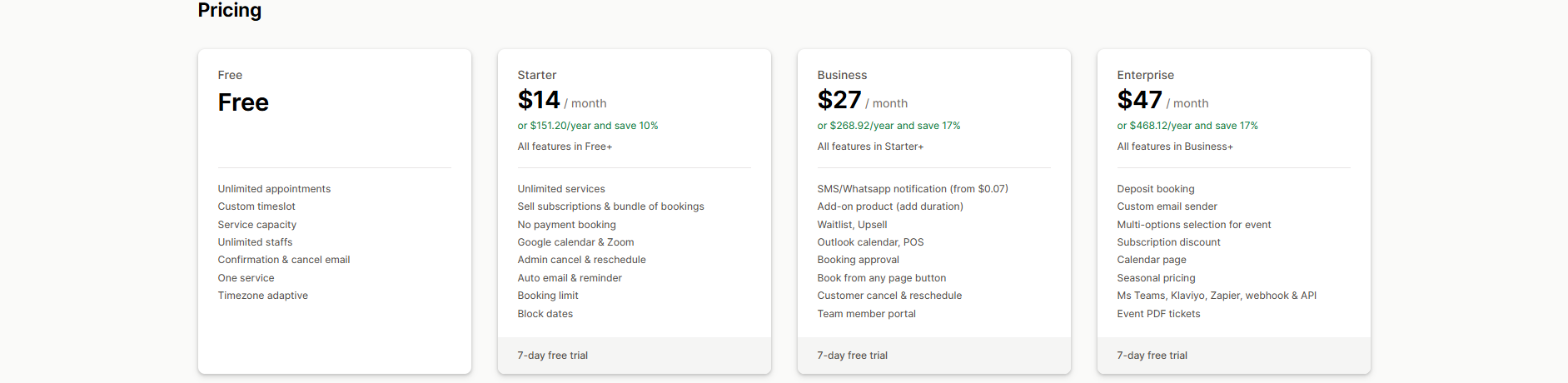The image size is (1568, 383).
Task: Click the Pricing heading
Action: [x=230, y=10]
